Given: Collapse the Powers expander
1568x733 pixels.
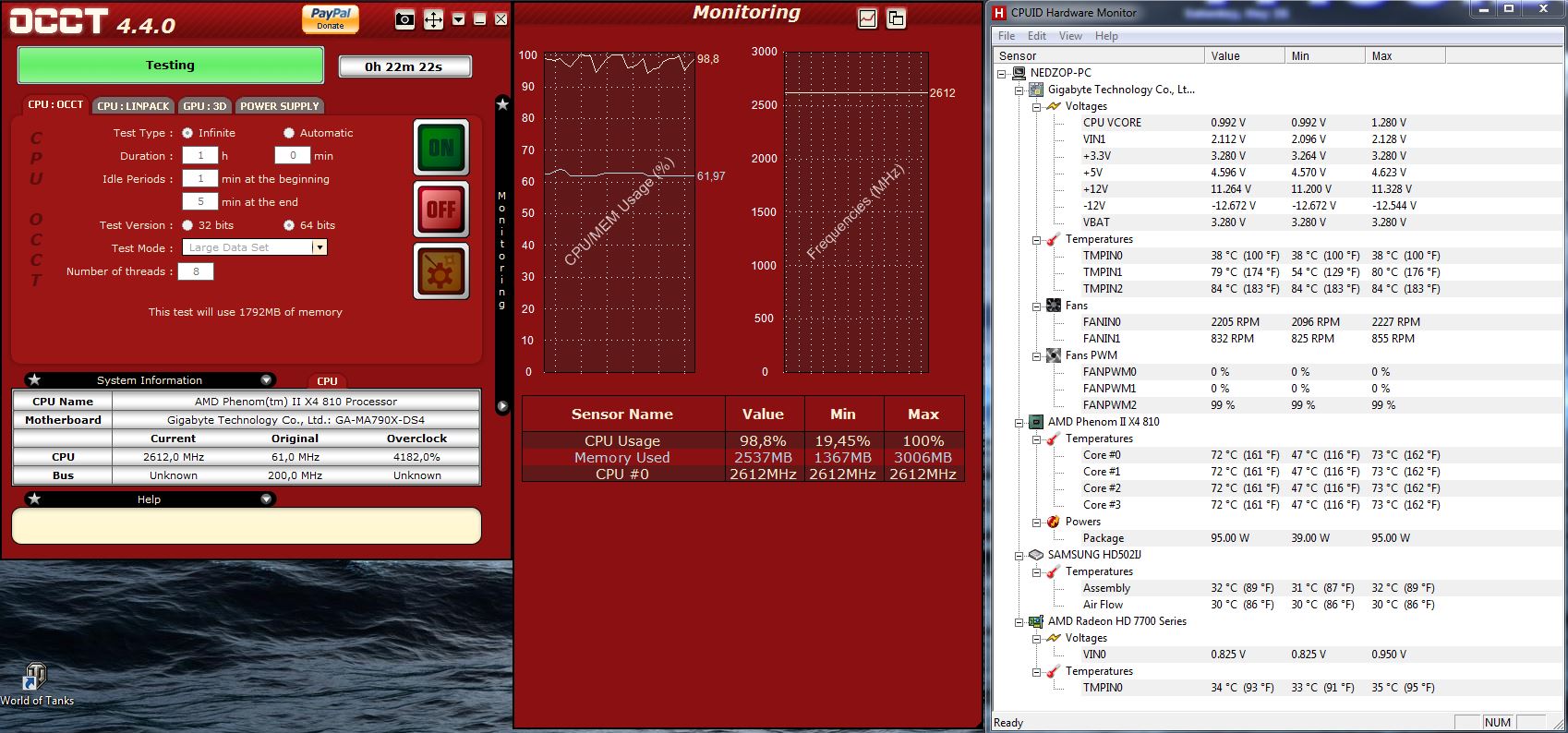Looking at the screenshot, I should tap(1037, 522).
